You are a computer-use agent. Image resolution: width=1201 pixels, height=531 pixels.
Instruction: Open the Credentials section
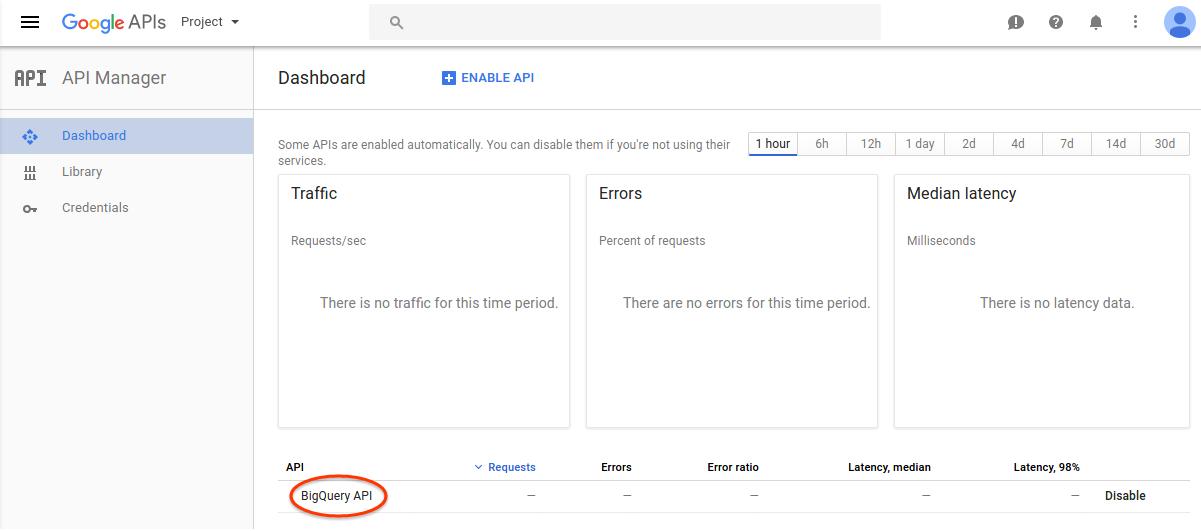click(x=95, y=208)
